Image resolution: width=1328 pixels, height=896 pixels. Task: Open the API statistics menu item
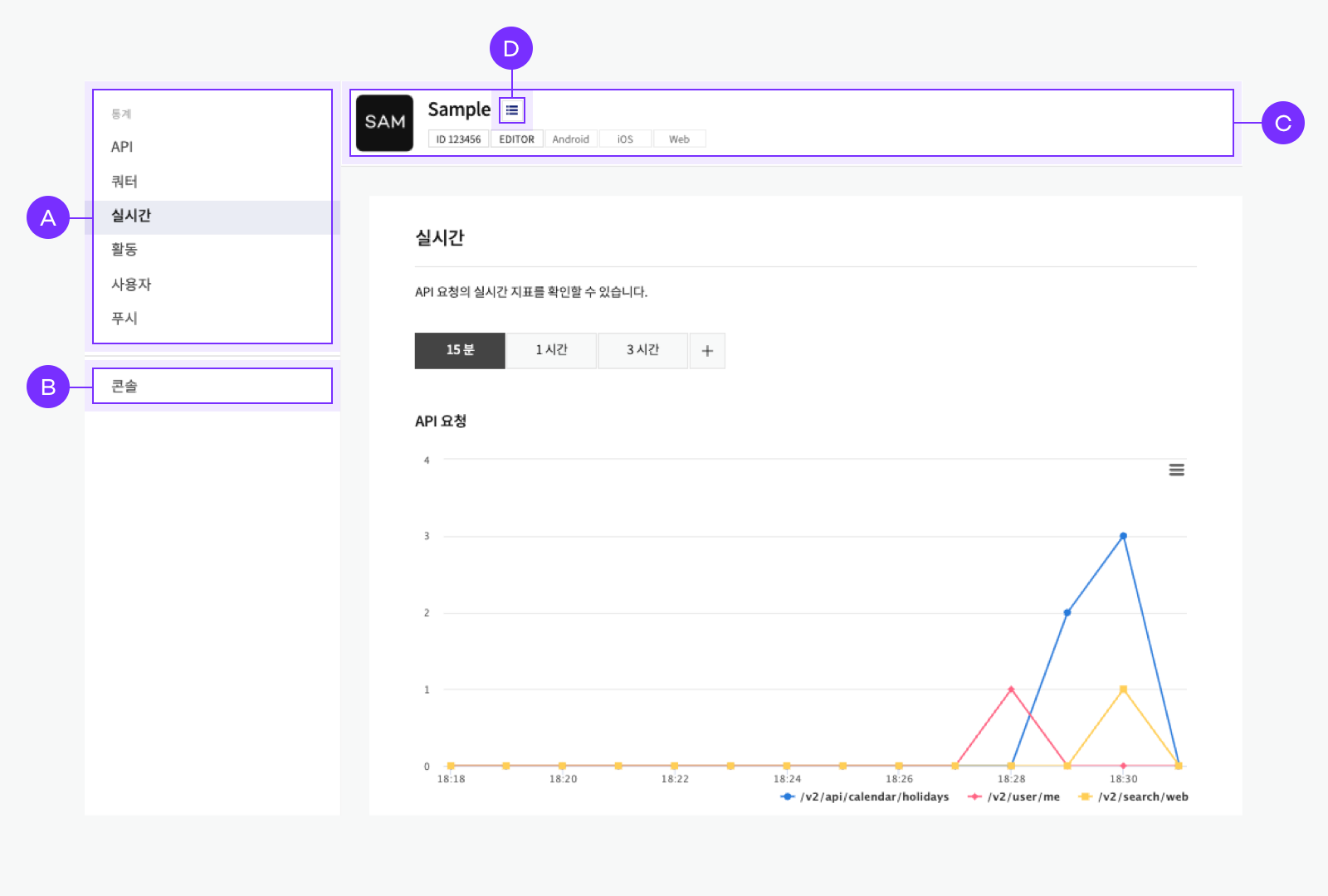click(x=212, y=147)
